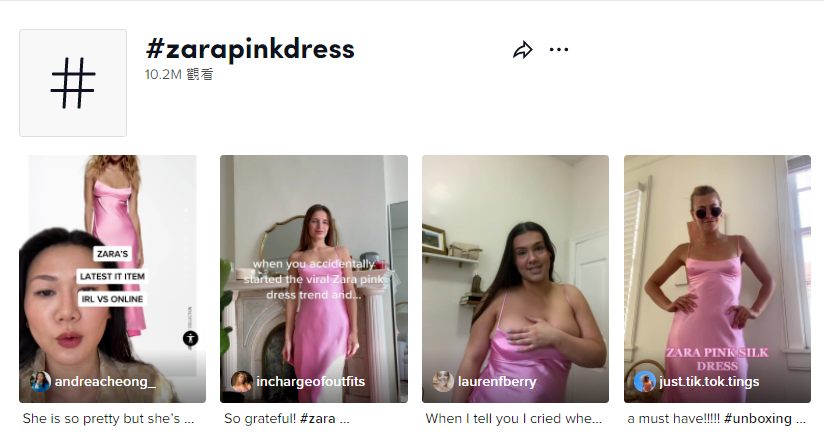The height and width of the screenshot is (436, 824).
Task: Open andreacheong_ video thumbnail
Action: click(112, 279)
